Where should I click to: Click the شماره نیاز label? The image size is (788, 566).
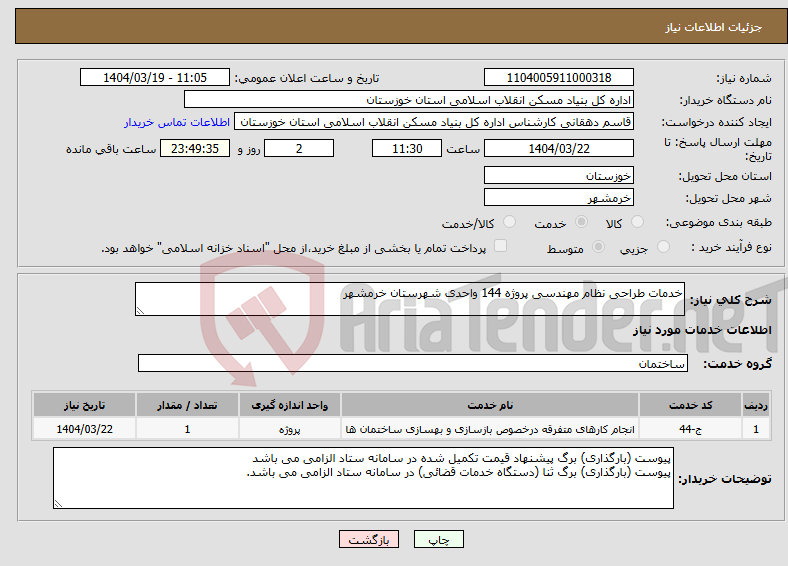tap(744, 78)
